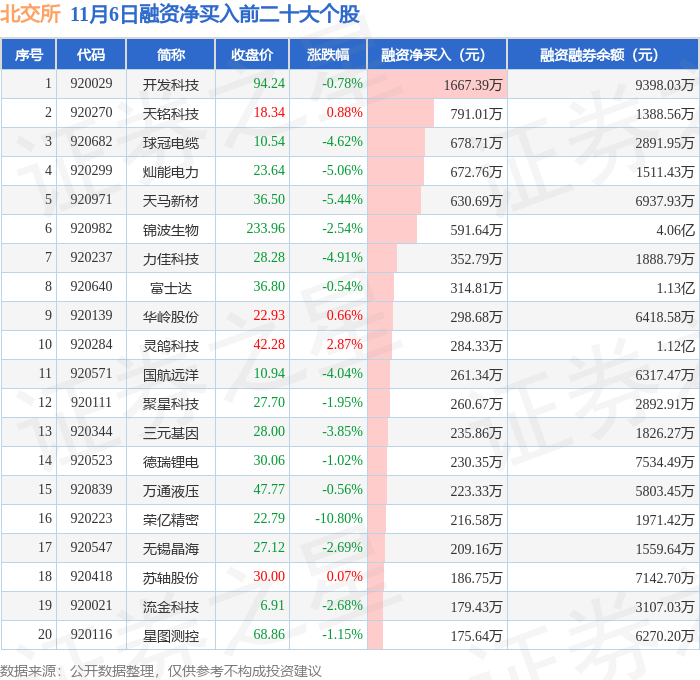Click balance value 7534.49万
The width and height of the screenshot is (700, 680).
(x=665, y=462)
